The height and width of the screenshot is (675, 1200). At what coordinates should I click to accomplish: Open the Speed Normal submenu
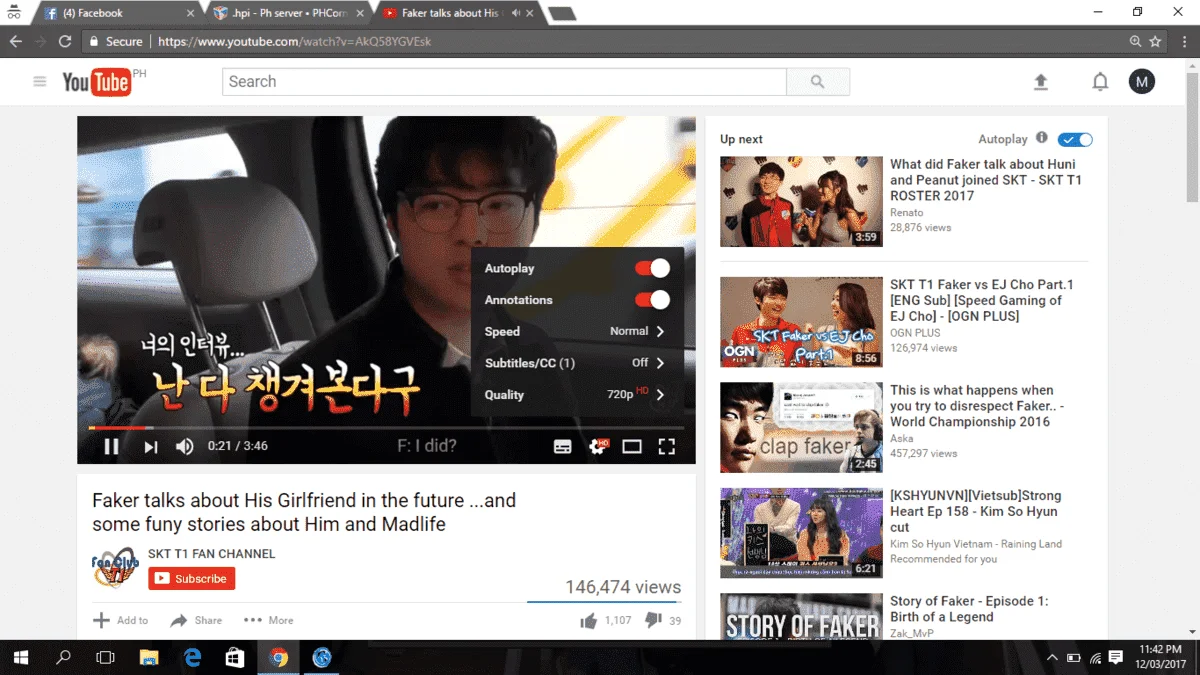coord(577,331)
